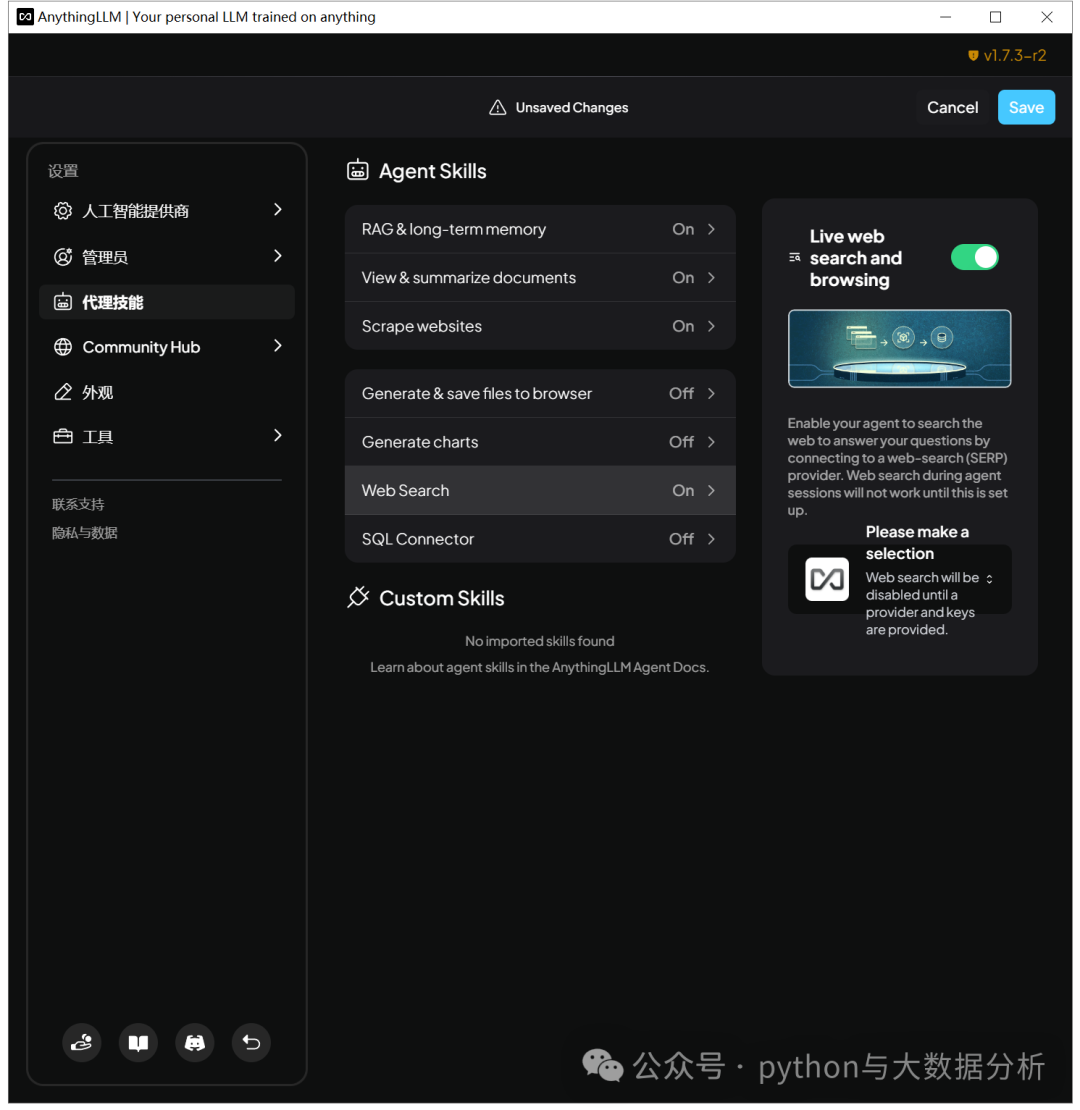Open the 联系支持 link
The image size is (1080, 1110).
[x=78, y=505]
